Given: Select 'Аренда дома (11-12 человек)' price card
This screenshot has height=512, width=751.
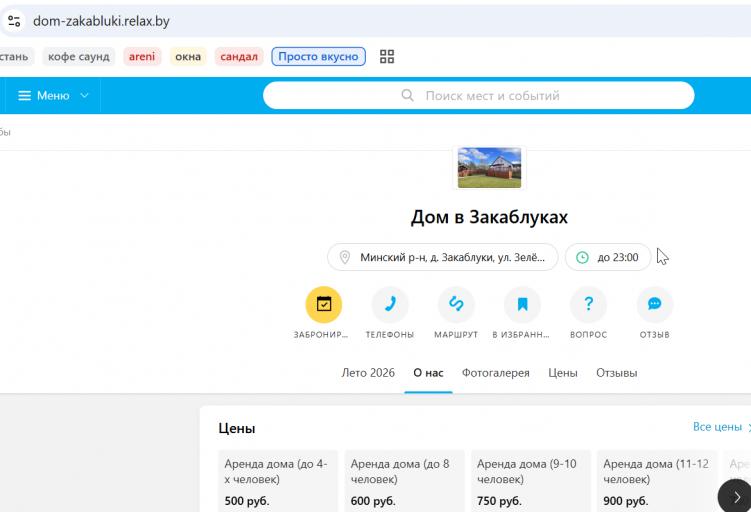Looking at the screenshot, I should (x=657, y=480).
